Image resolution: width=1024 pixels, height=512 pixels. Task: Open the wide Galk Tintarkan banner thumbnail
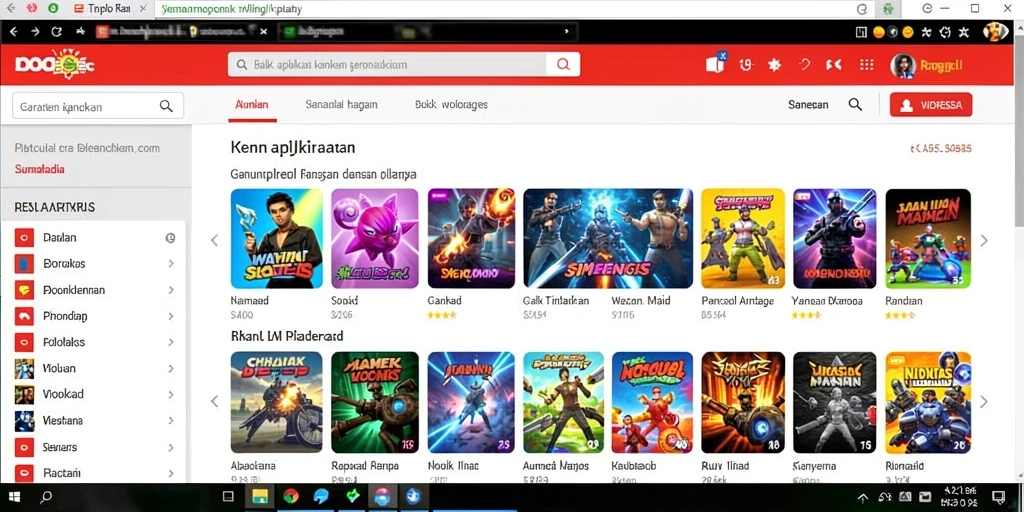point(608,238)
